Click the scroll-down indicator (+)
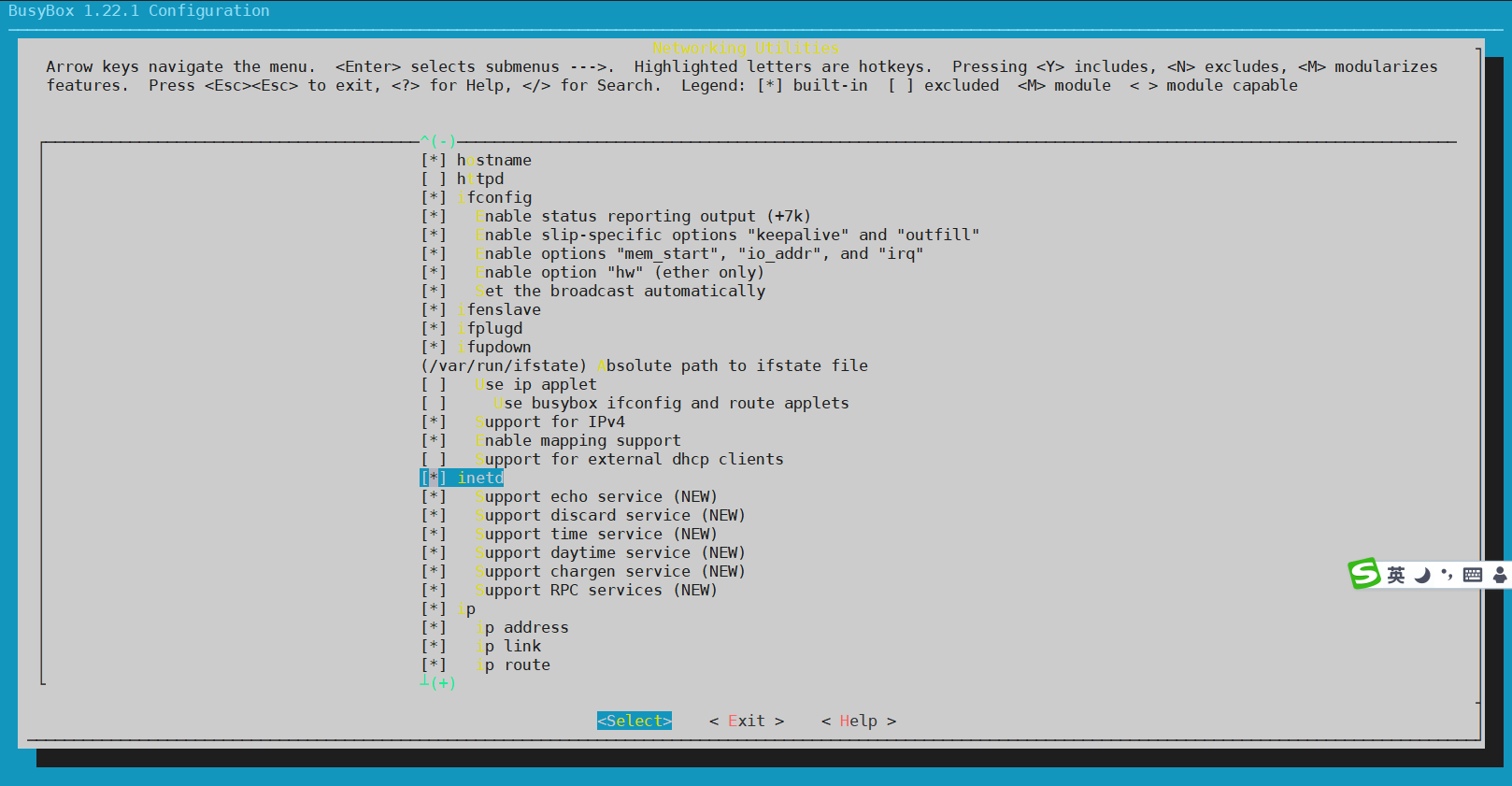 pos(438,683)
